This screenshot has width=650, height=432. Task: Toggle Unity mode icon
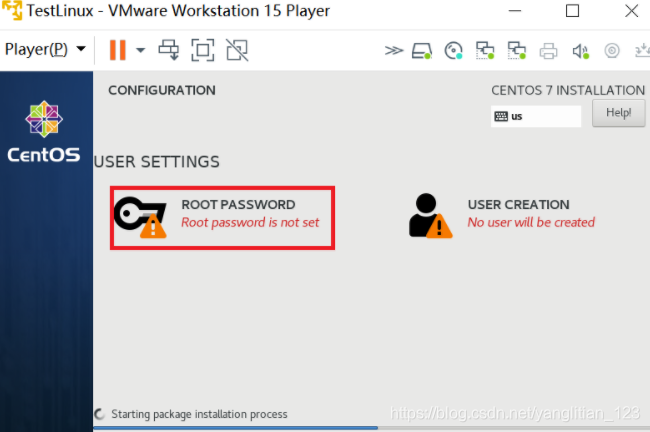click(237, 50)
